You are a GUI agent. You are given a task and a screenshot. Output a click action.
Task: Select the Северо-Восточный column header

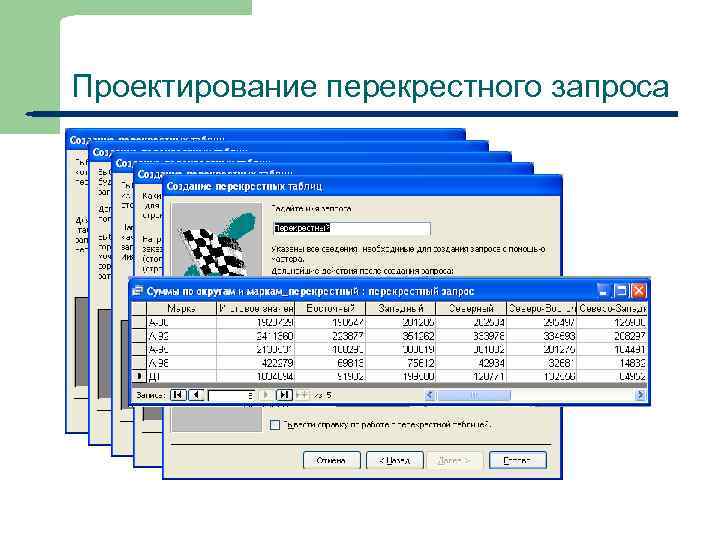(x=542, y=308)
